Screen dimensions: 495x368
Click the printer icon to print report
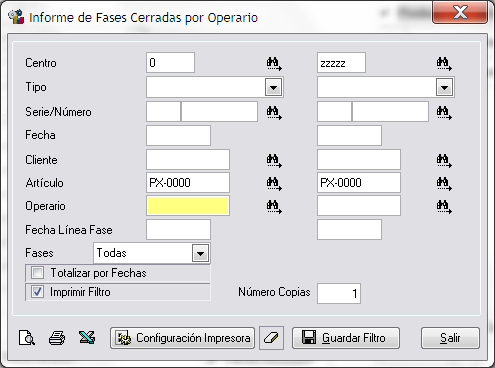tap(57, 338)
